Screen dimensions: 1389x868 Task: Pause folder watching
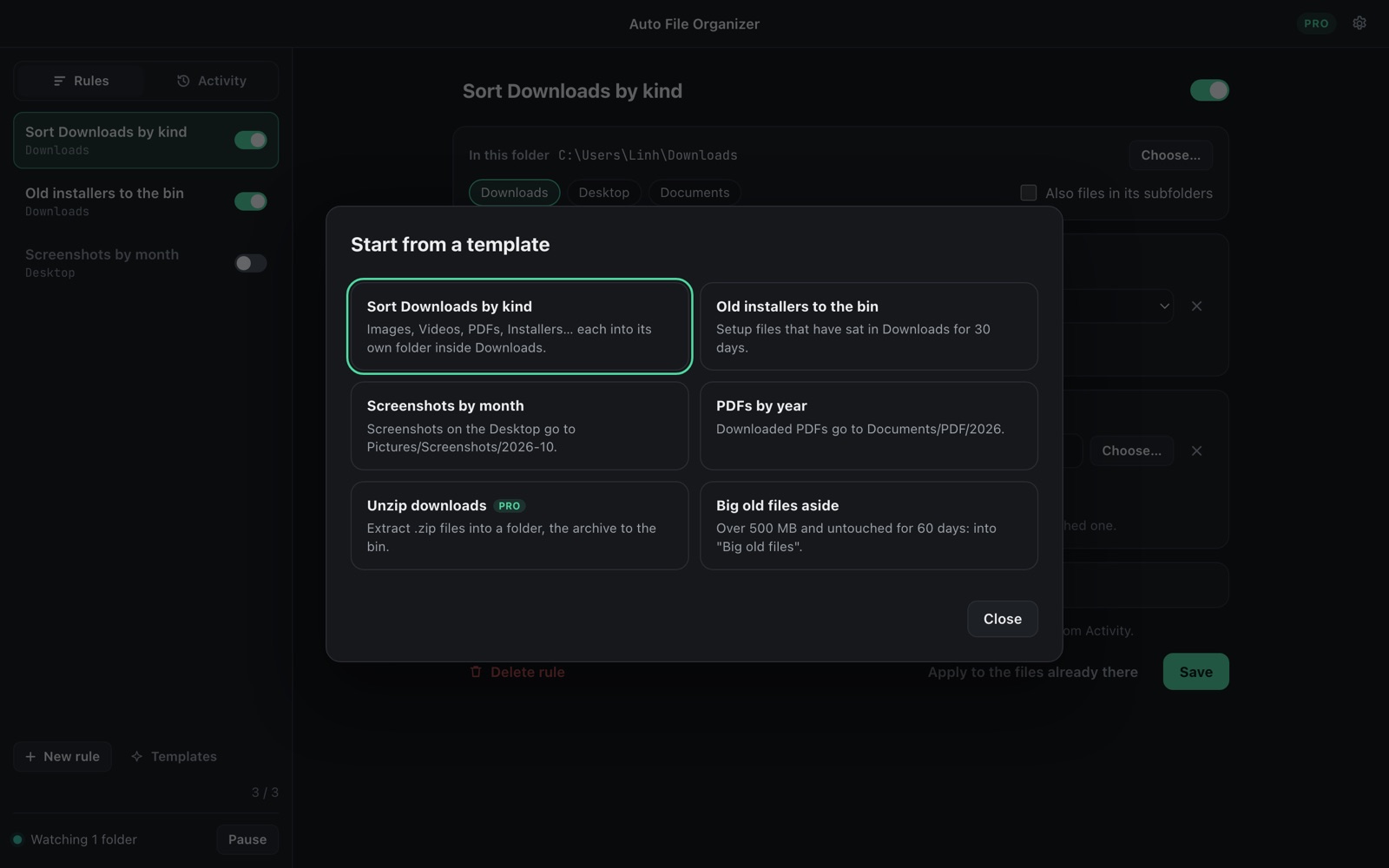pos(247,839)
